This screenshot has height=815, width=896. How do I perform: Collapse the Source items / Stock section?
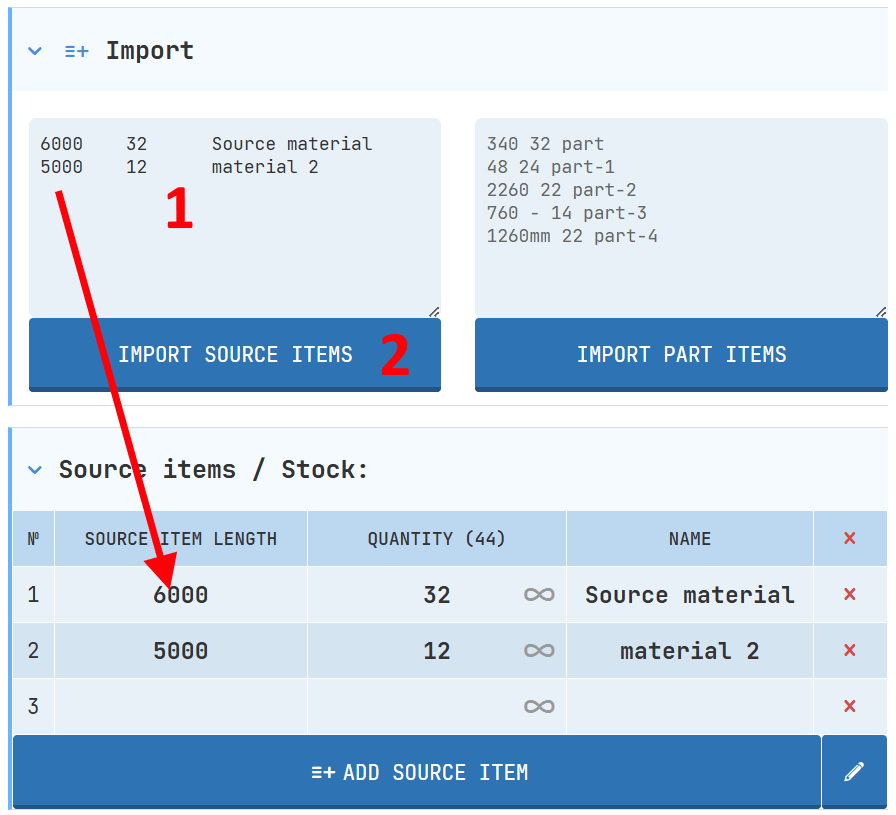tap(35, 470)
